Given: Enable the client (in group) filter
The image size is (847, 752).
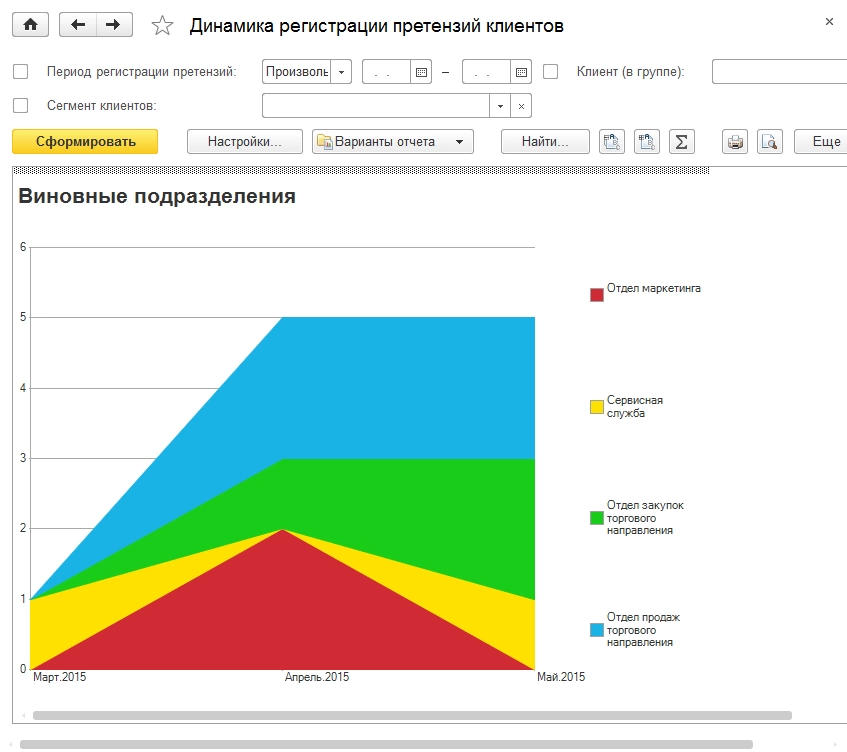Looking at the screenshot, I should click(x=550, y=72).
